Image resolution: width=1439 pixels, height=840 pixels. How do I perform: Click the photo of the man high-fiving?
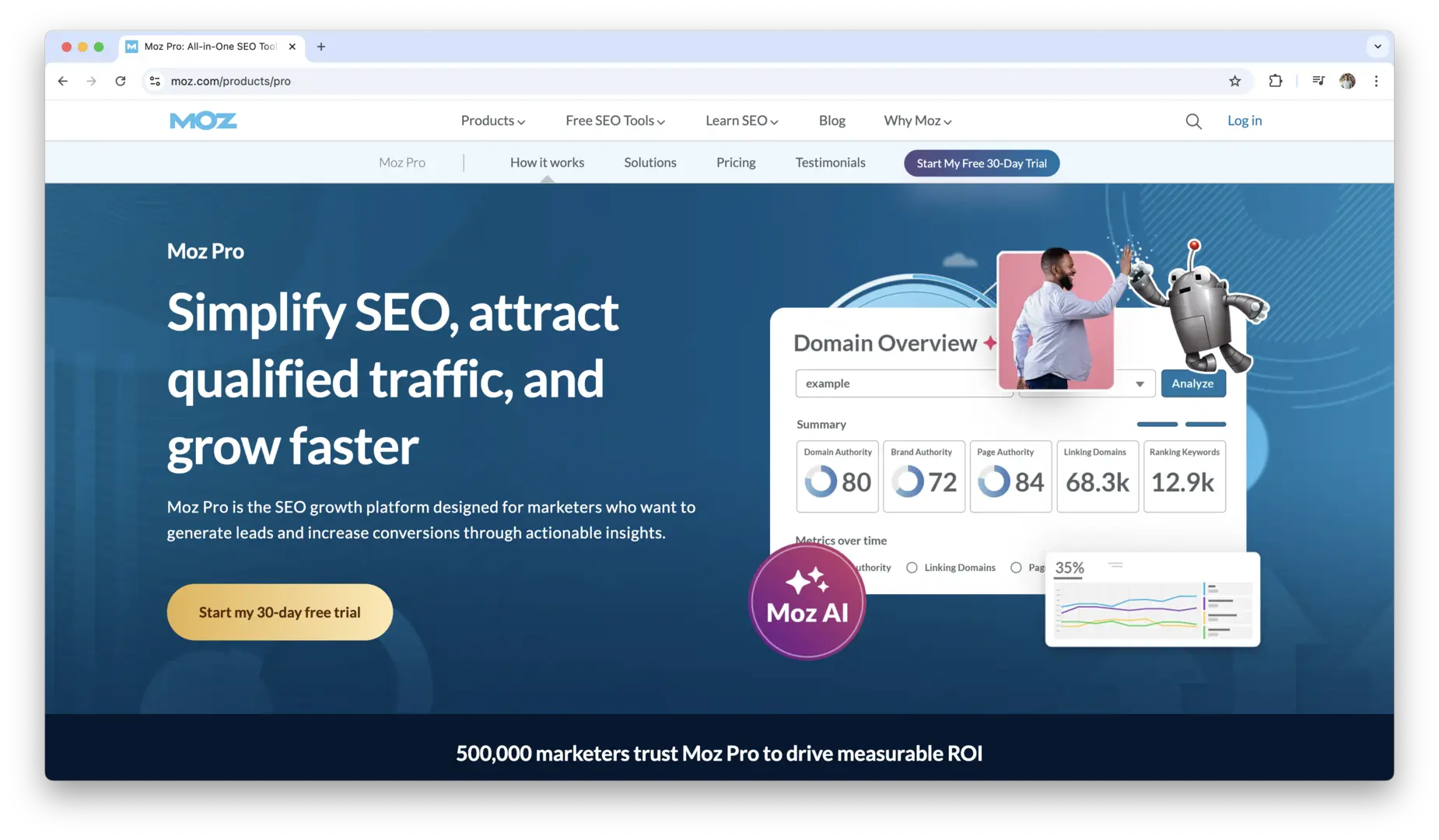(1056, 320)
